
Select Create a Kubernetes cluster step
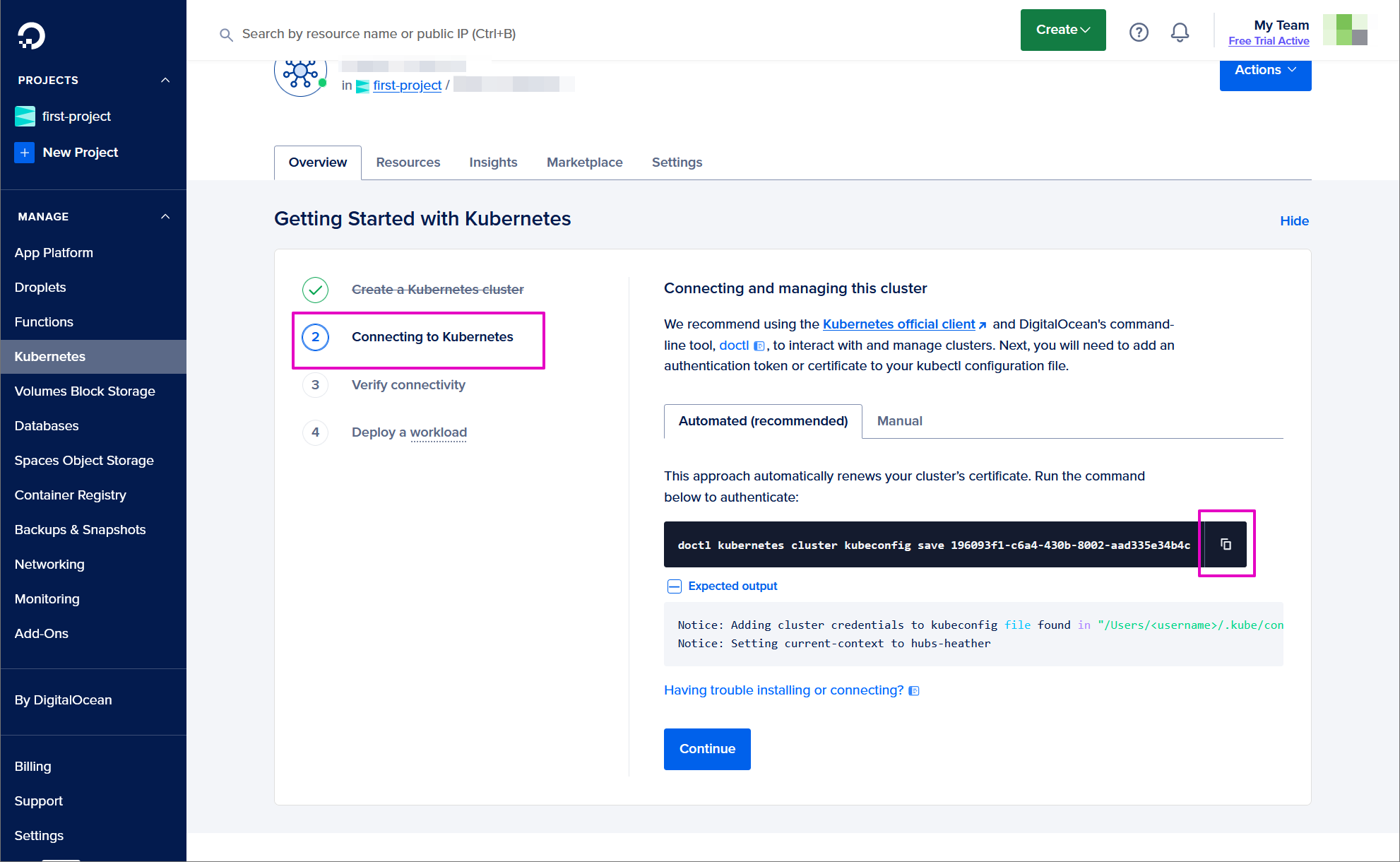tap(437, 290)
